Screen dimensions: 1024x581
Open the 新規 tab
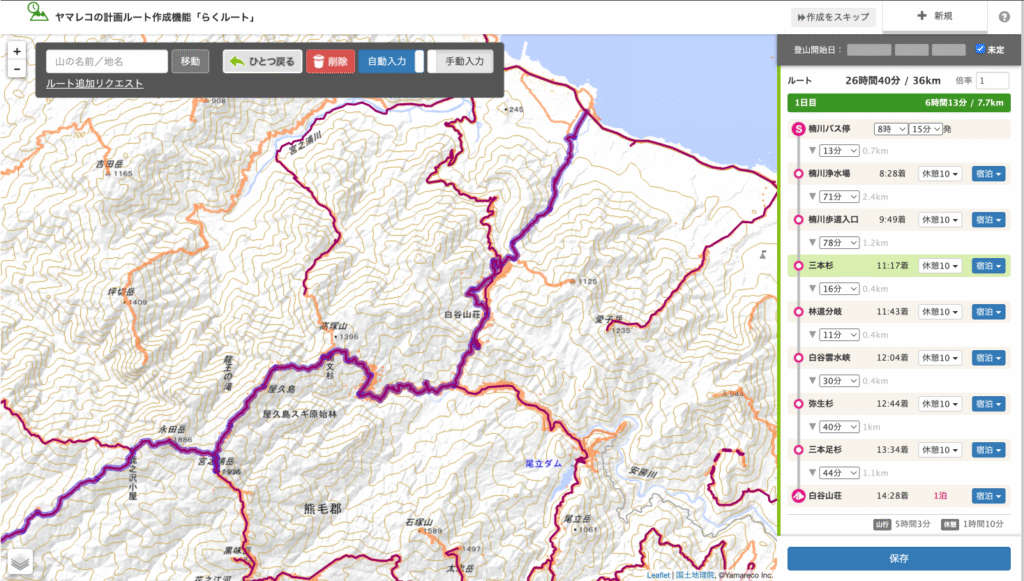pos(935,16)
